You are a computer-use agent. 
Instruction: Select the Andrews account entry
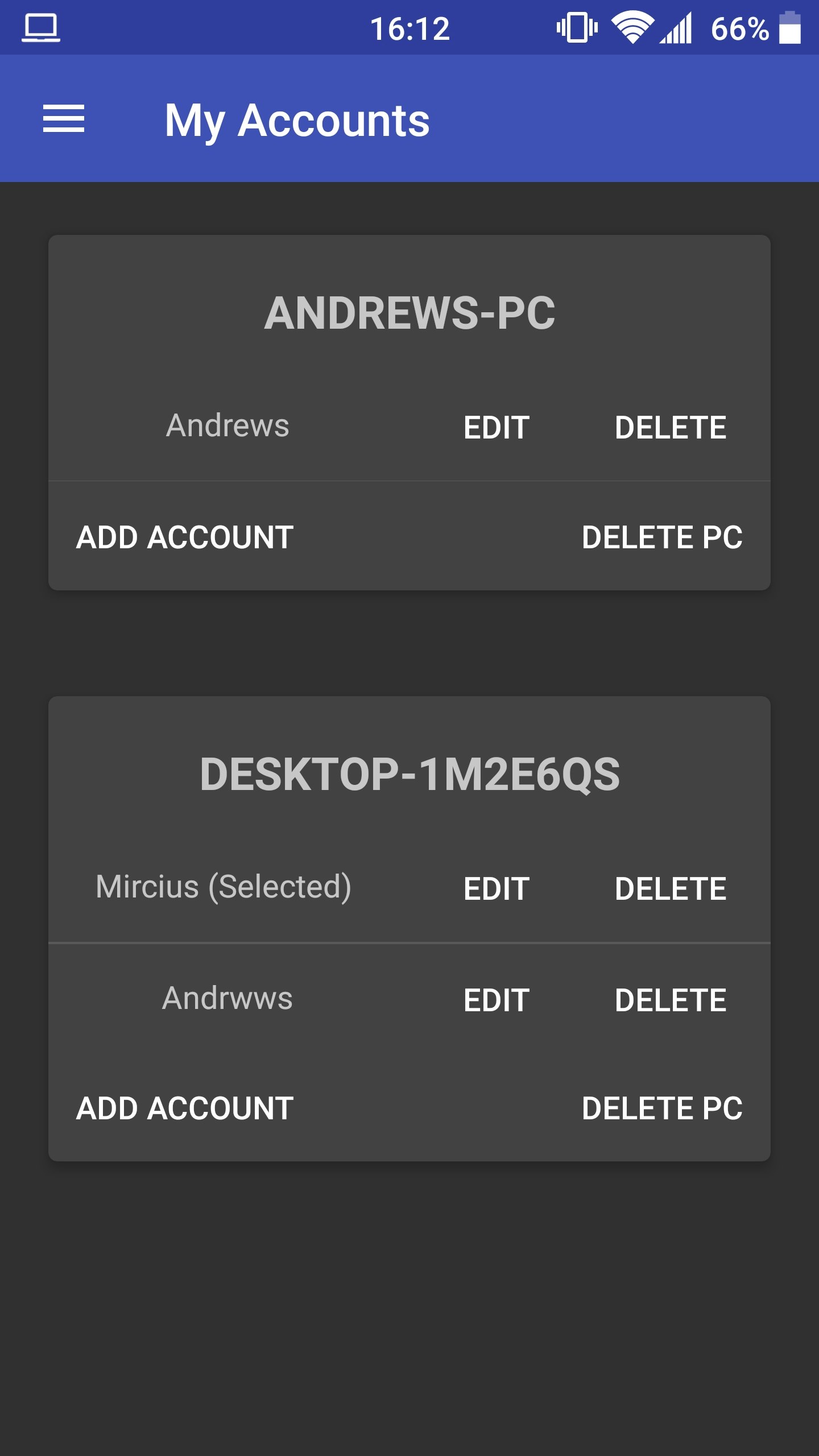click(227, 425)
